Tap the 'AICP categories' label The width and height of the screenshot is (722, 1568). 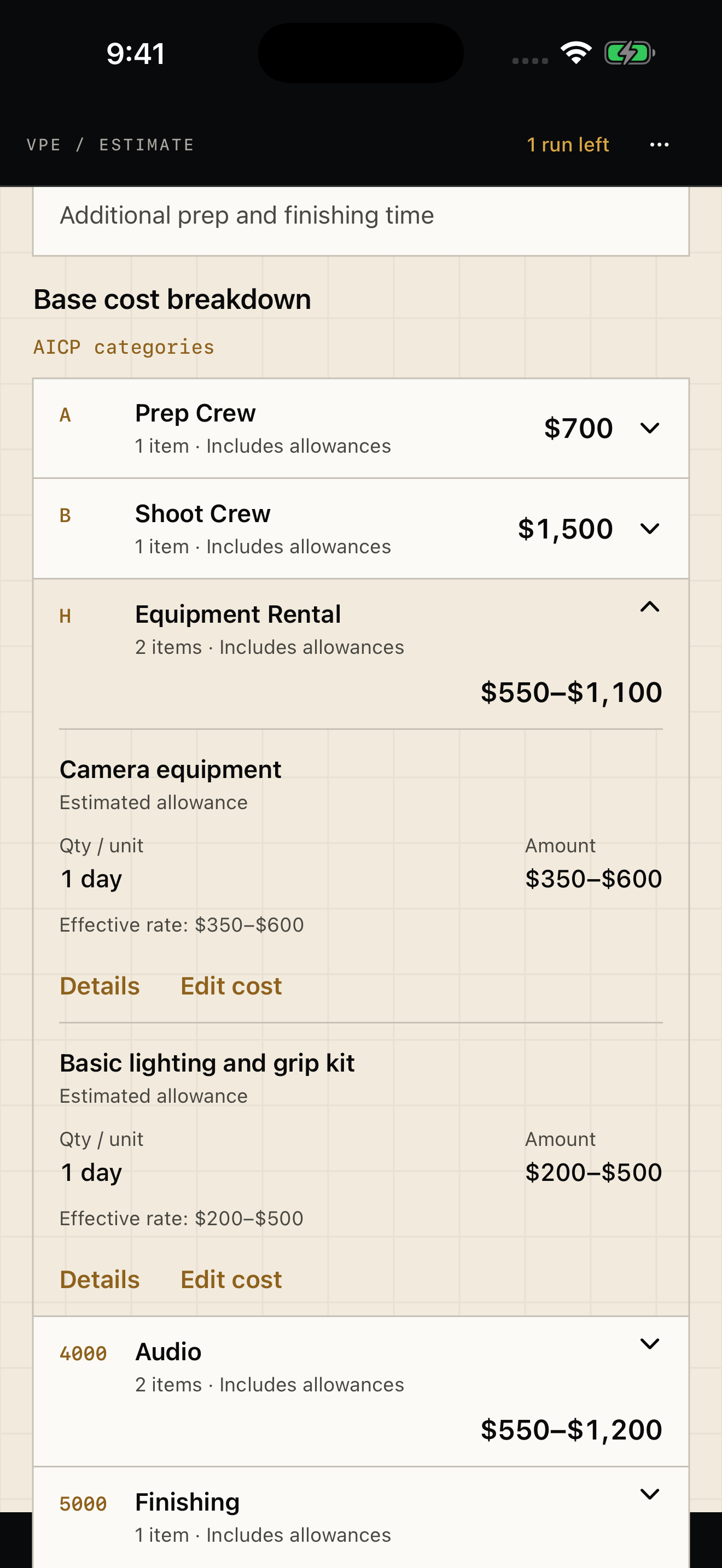click(124, 347)
